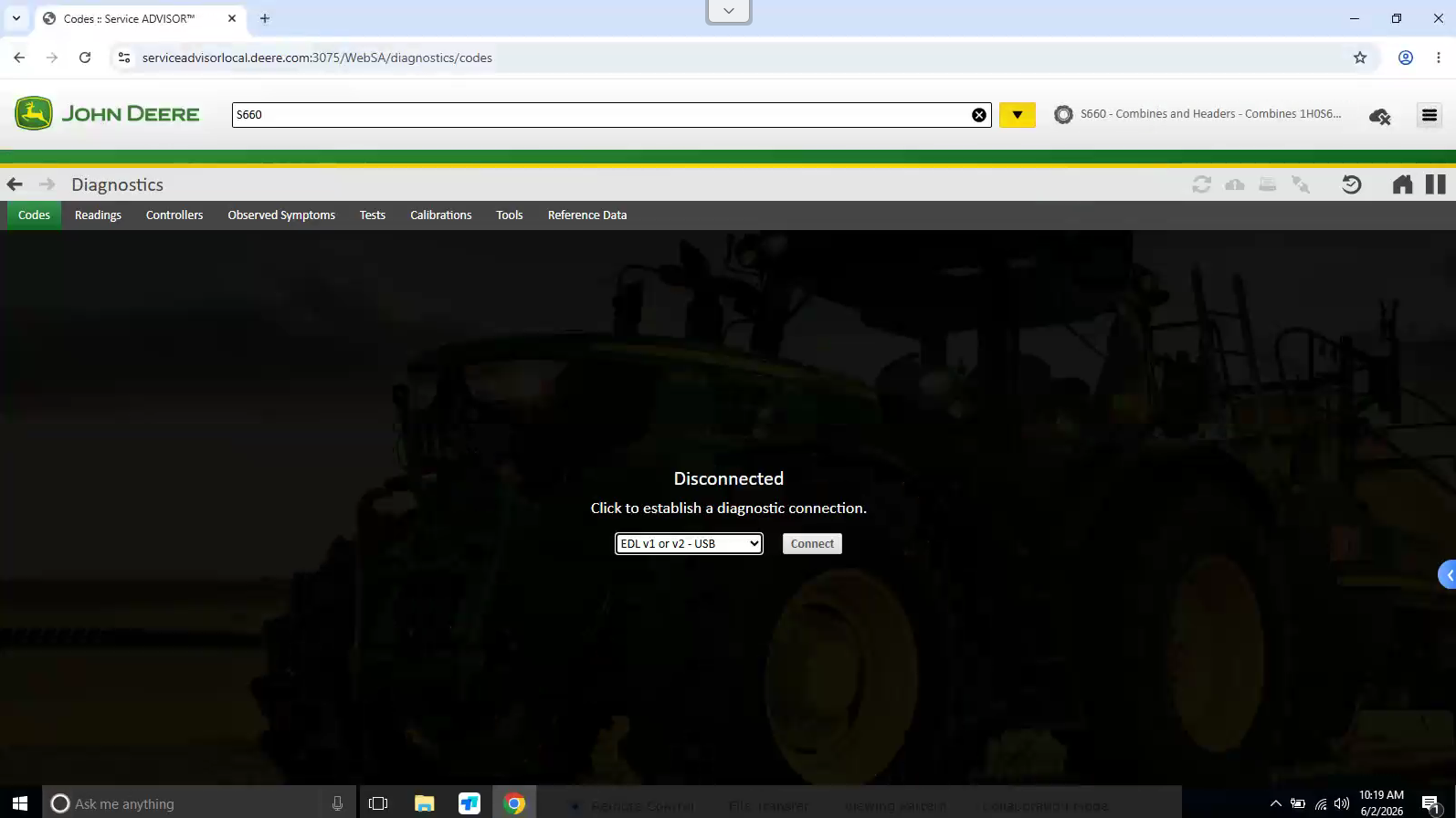Click the pause icon in Diagnostics toolbar
Screen dimensions: 1456x818
1436,184
